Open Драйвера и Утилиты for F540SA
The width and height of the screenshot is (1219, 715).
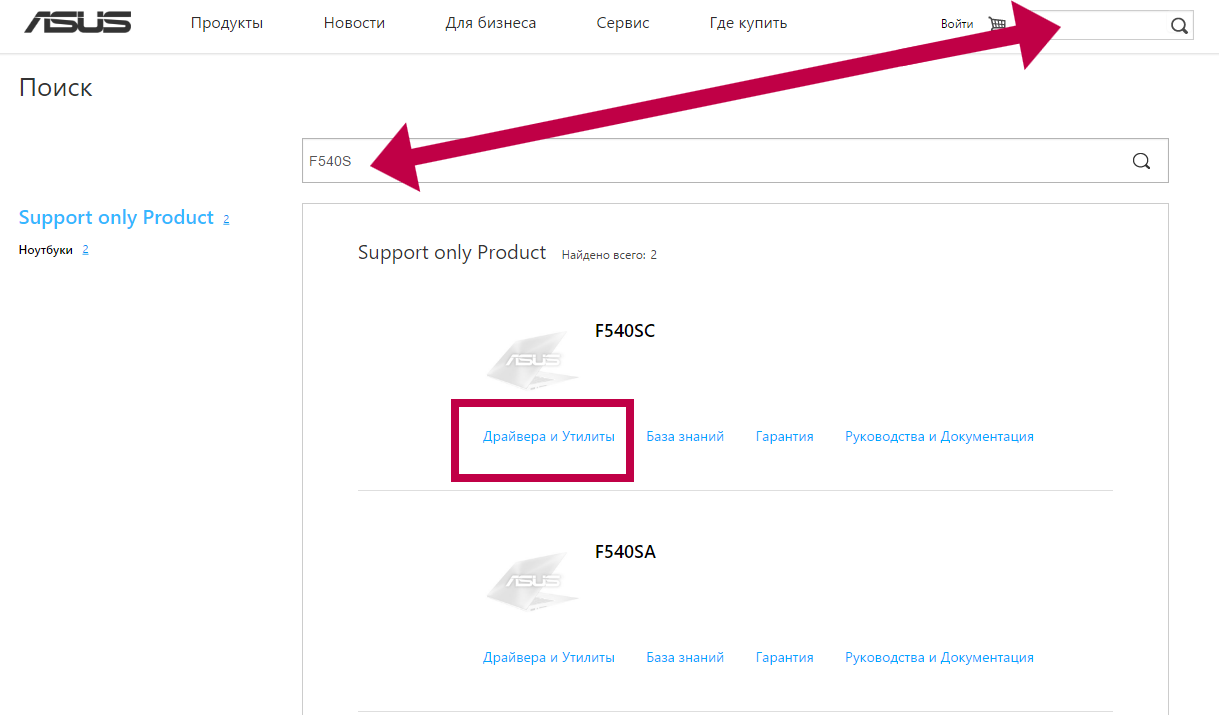point(548,658)
